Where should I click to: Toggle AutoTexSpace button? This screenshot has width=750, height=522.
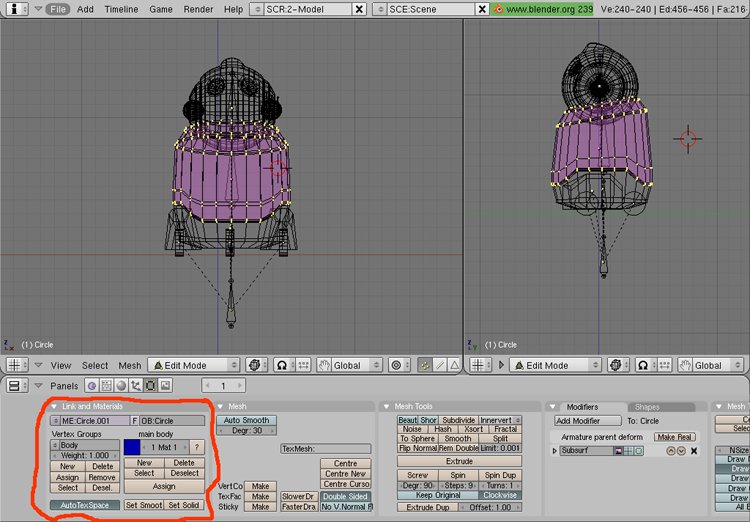(x=85, y=505)
